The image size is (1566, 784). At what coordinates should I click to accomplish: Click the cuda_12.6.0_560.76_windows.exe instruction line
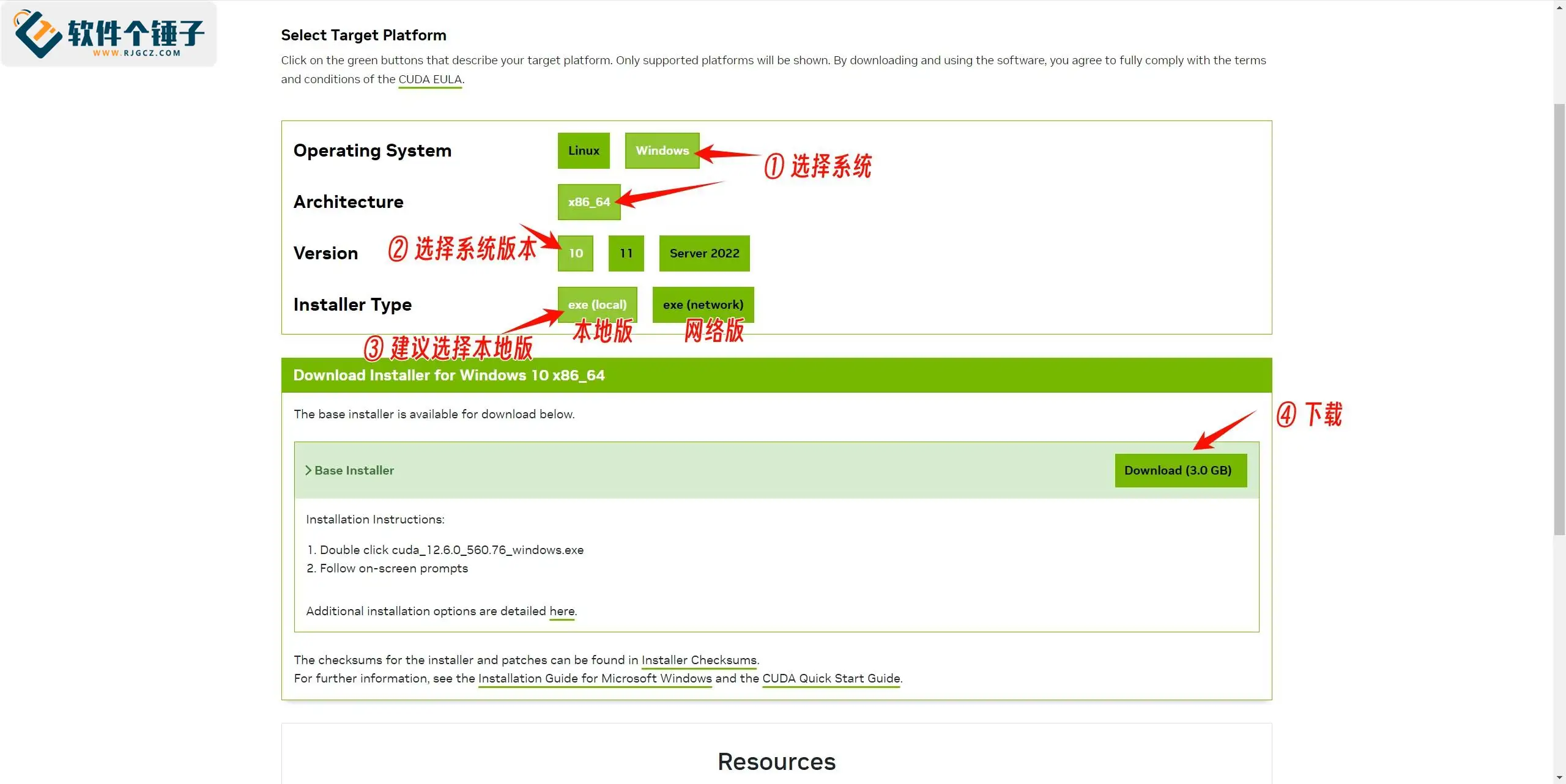pyautogui.click(x=445, y=550)
